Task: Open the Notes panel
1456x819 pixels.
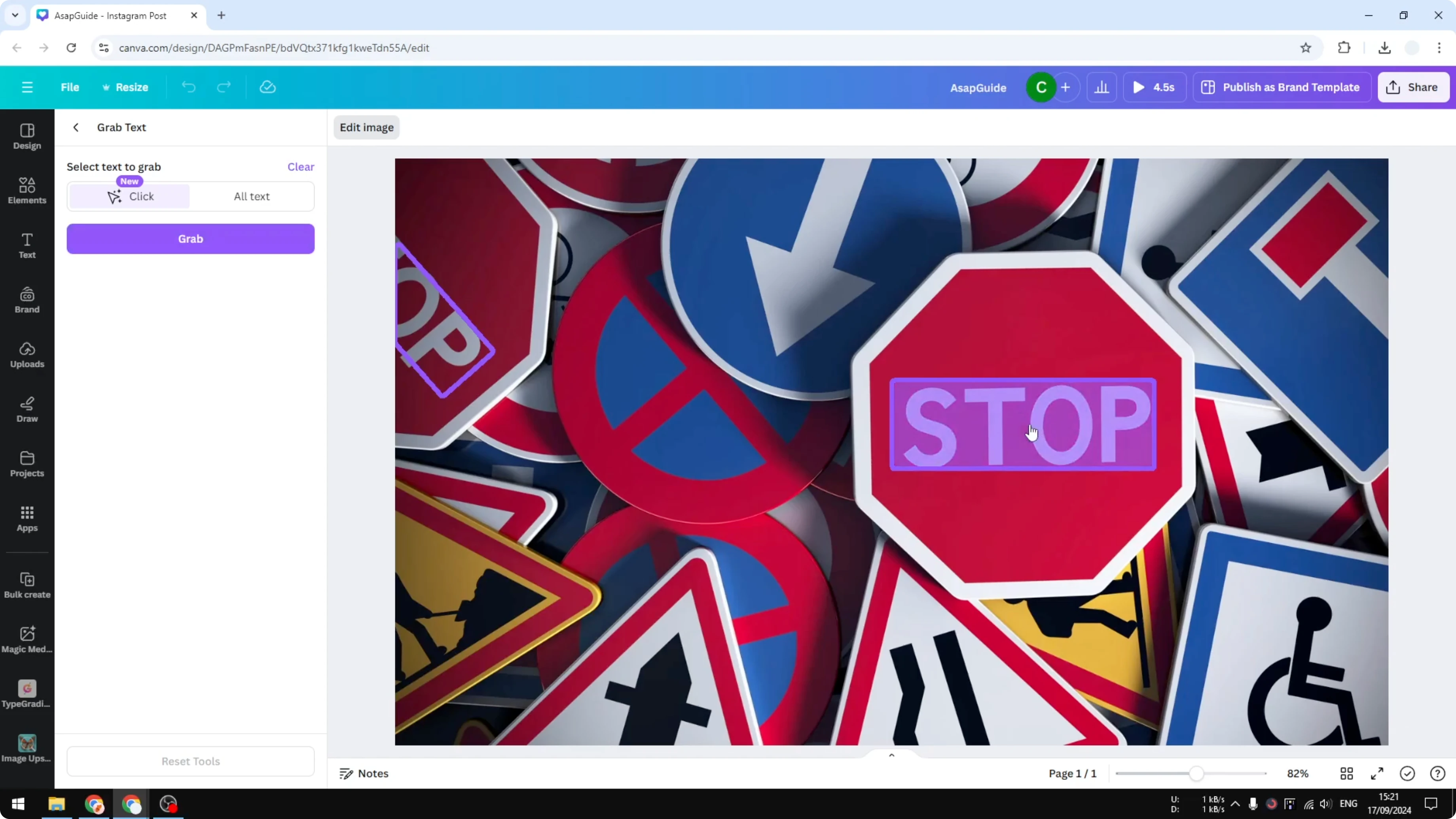Action: [364, 773]
